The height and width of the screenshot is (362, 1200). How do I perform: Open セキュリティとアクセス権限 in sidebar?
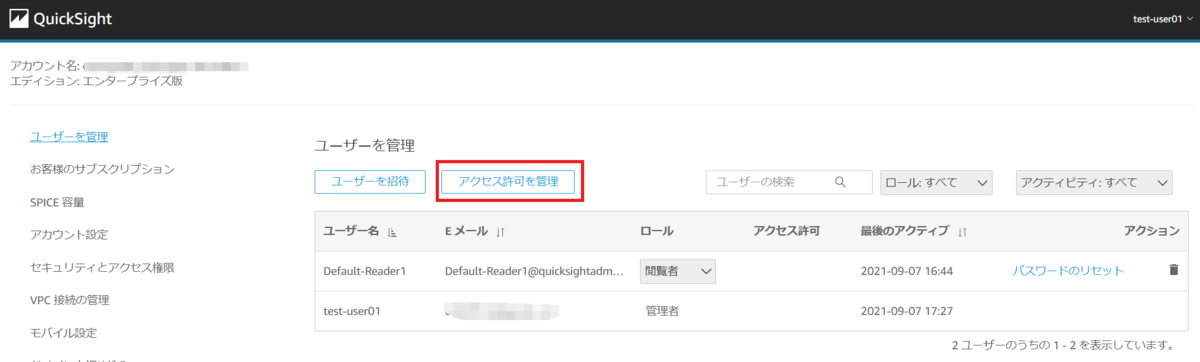click(102, 267)
